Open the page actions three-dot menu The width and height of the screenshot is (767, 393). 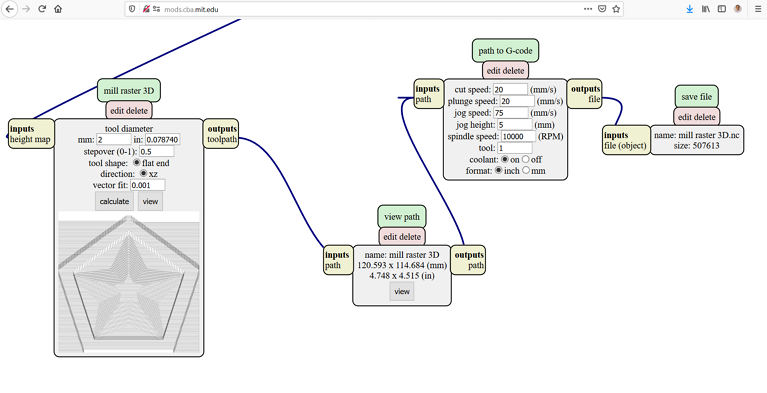tap(588, 9)
